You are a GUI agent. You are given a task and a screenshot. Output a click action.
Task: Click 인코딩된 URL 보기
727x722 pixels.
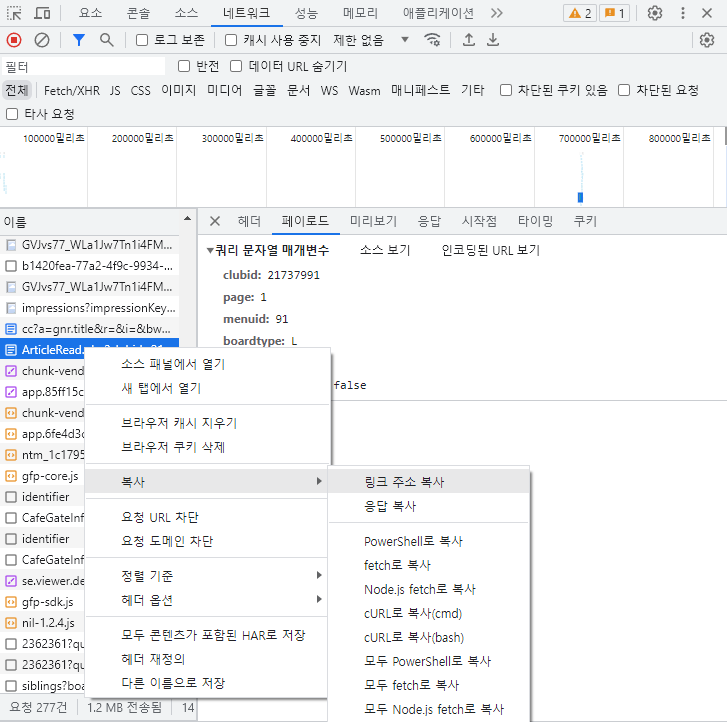tap(491, 250)
